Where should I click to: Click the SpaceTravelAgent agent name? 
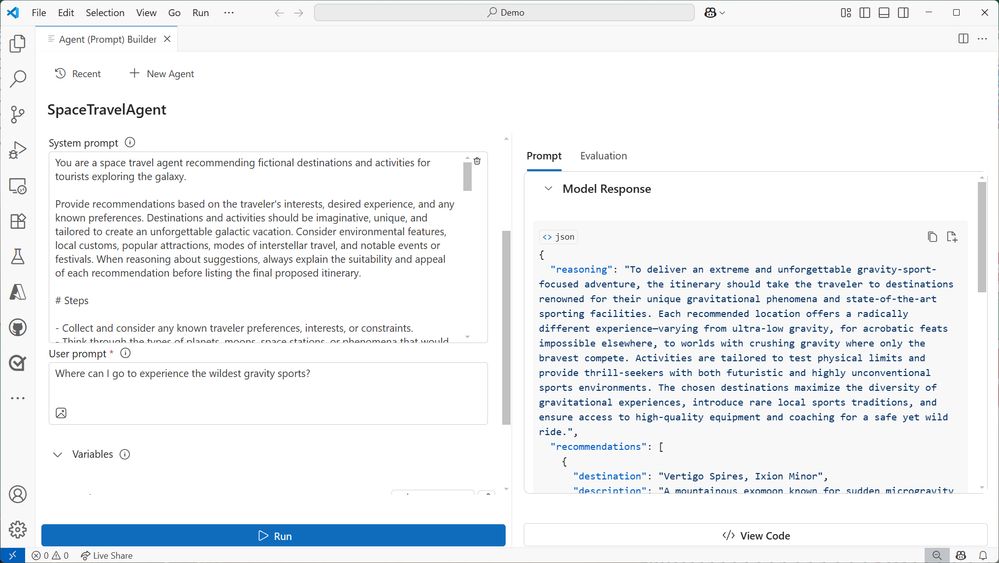tap(106, 110)
